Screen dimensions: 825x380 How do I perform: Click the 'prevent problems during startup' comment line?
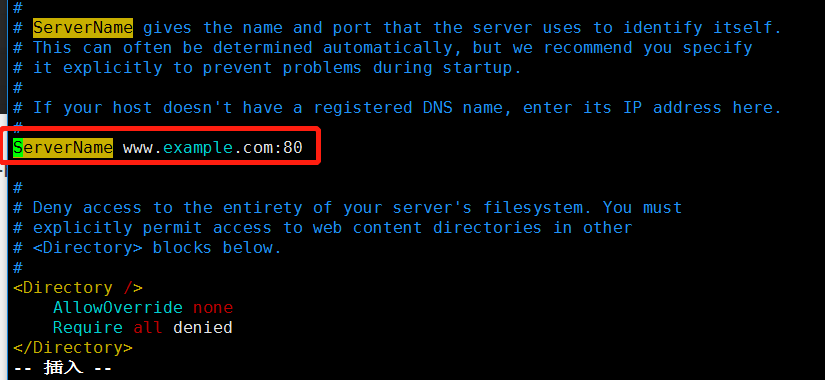coord(267,68)
